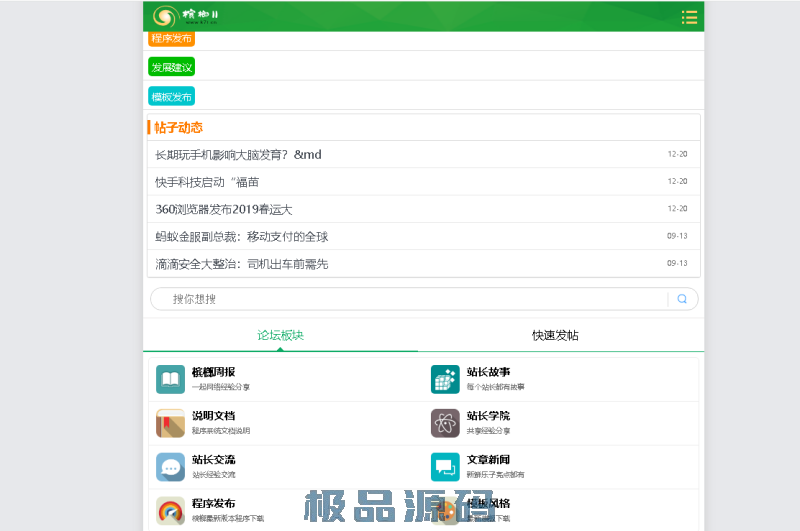Click the 说明文档 bookmark icon
Viewport: 800px width, 531px height.
pyautogui.click(x=170, y=423)
